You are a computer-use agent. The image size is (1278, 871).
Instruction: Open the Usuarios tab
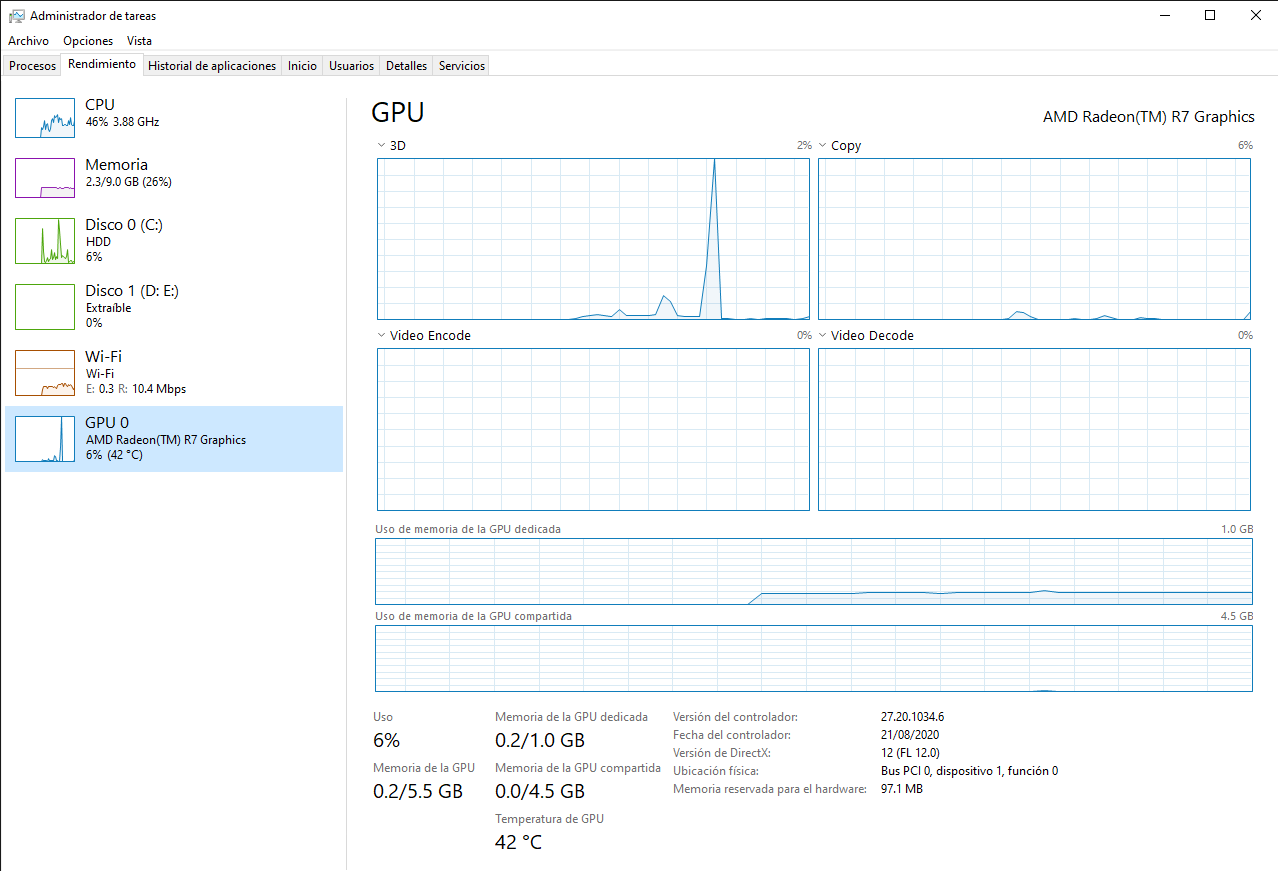(352, 66)
